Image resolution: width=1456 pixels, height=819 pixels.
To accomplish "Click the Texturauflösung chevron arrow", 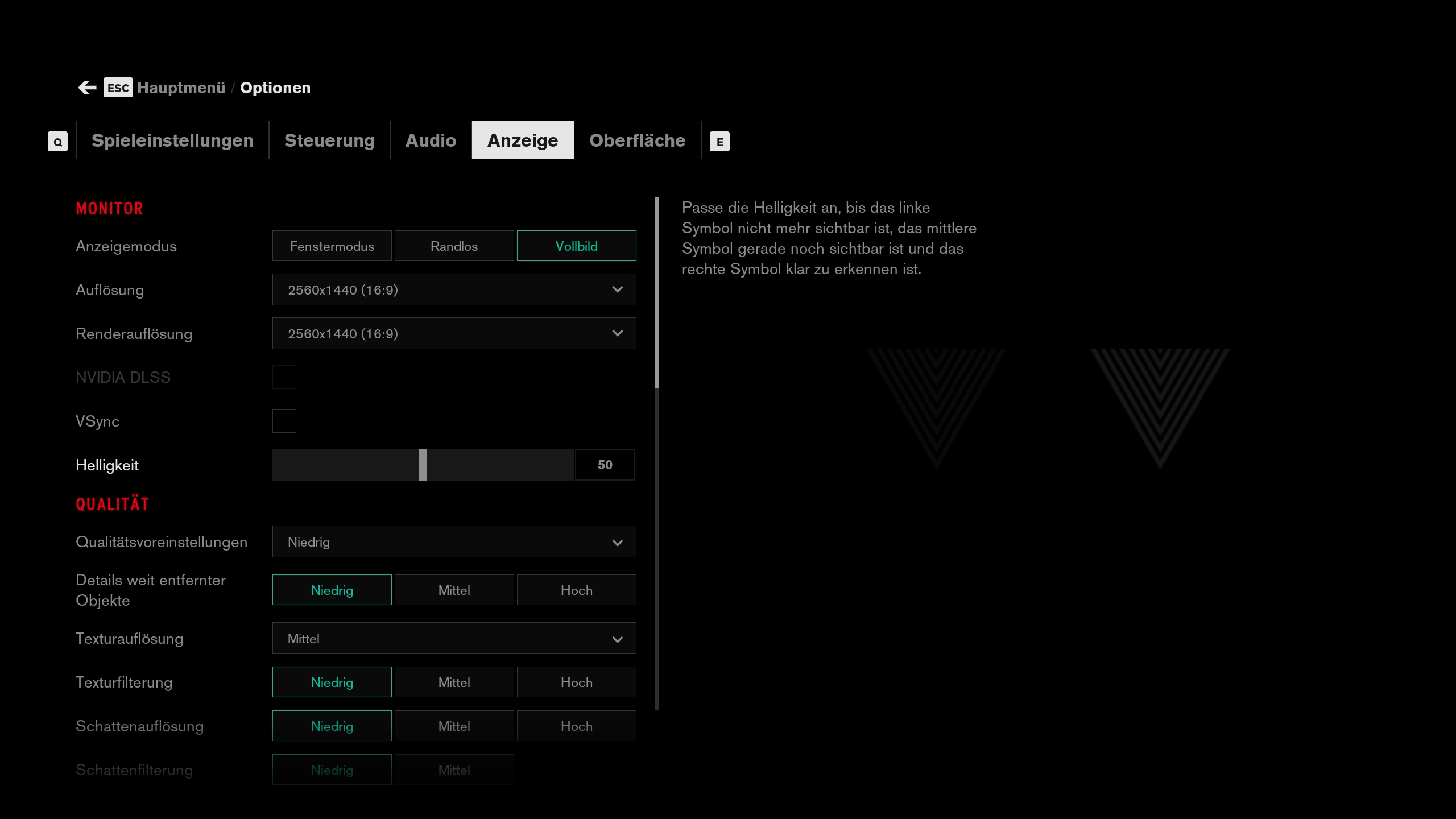I will (x=617, y=639).
